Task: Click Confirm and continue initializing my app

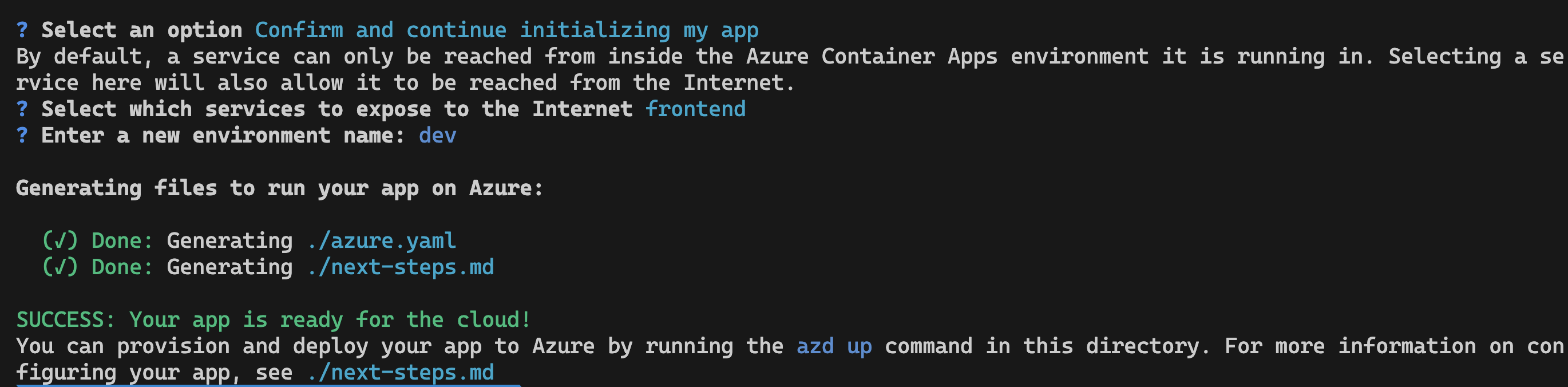Action: tap(507, 30)
